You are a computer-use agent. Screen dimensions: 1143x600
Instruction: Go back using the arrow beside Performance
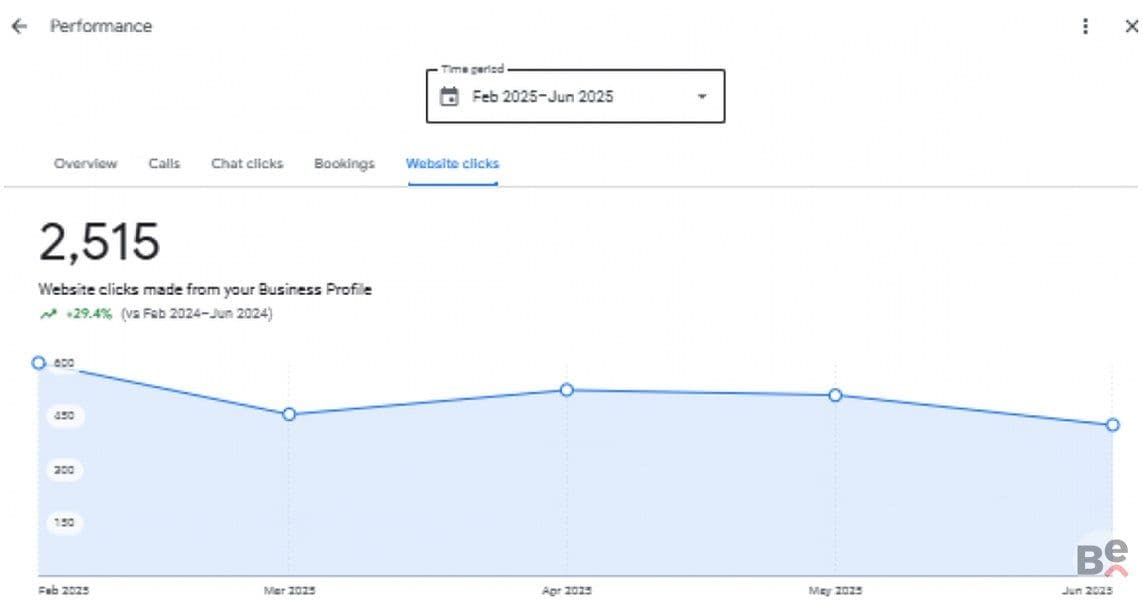pos(19,26)
